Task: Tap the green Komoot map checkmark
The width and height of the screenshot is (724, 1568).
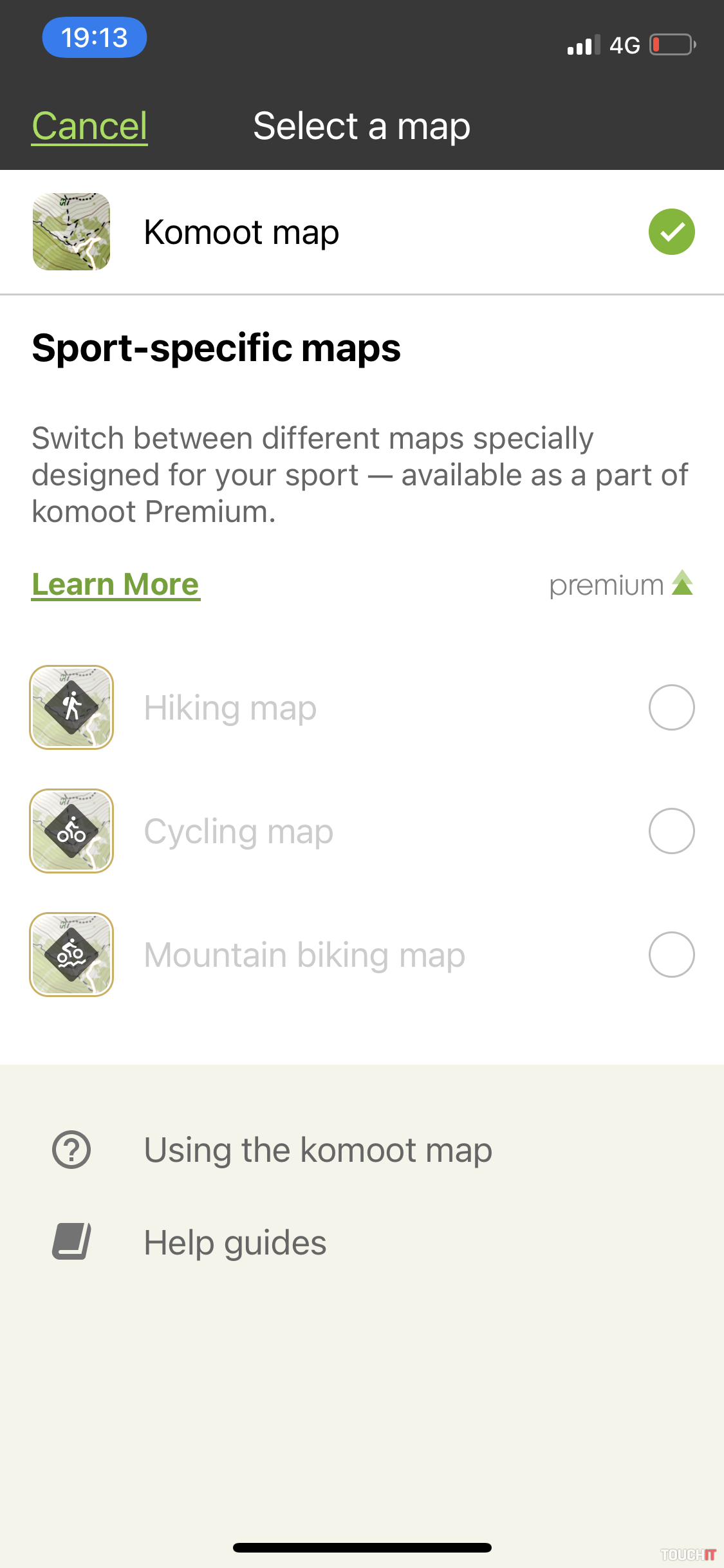Action: [x=671, y=232]
